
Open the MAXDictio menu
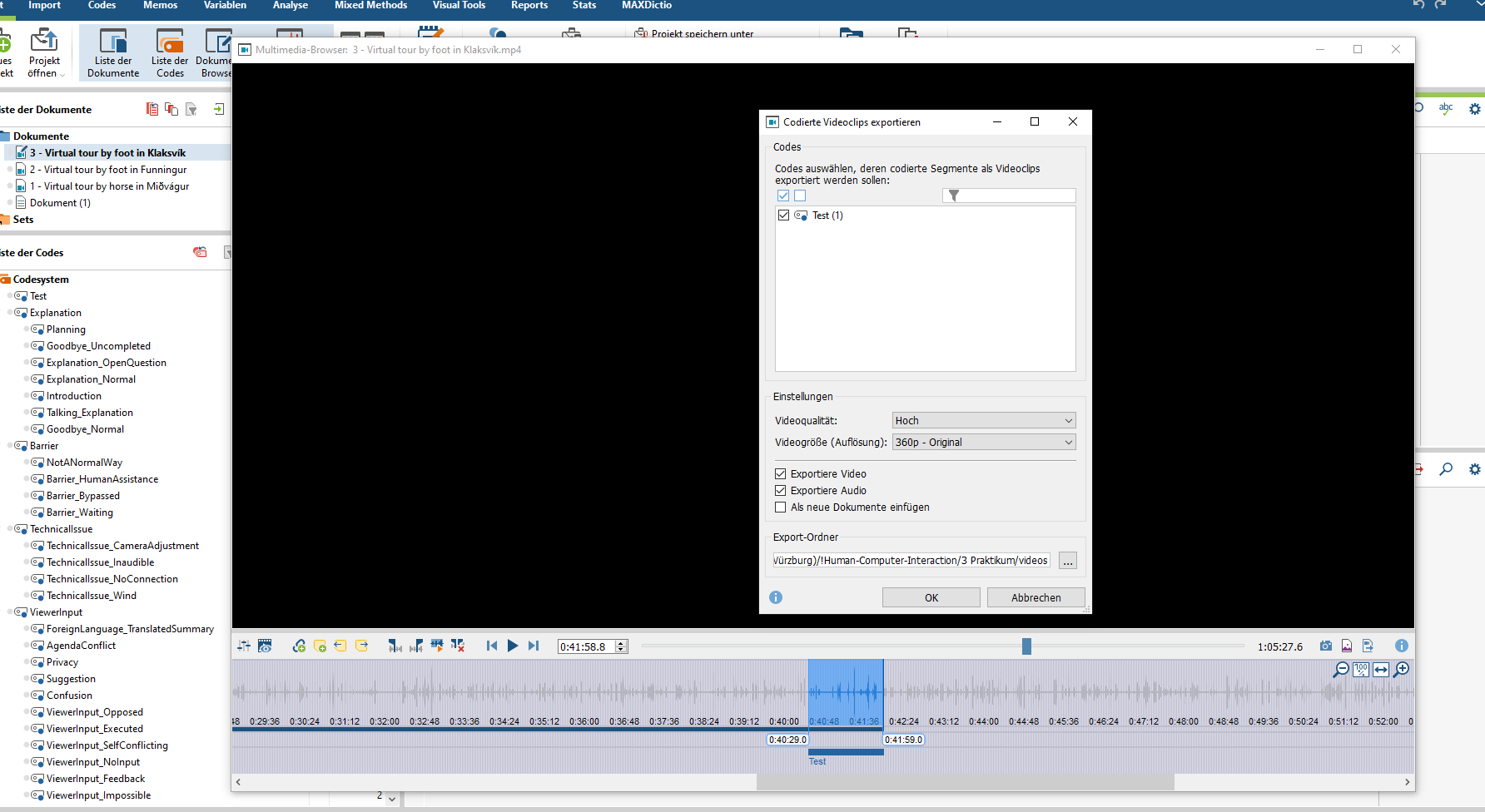click(x=647, y=5)
